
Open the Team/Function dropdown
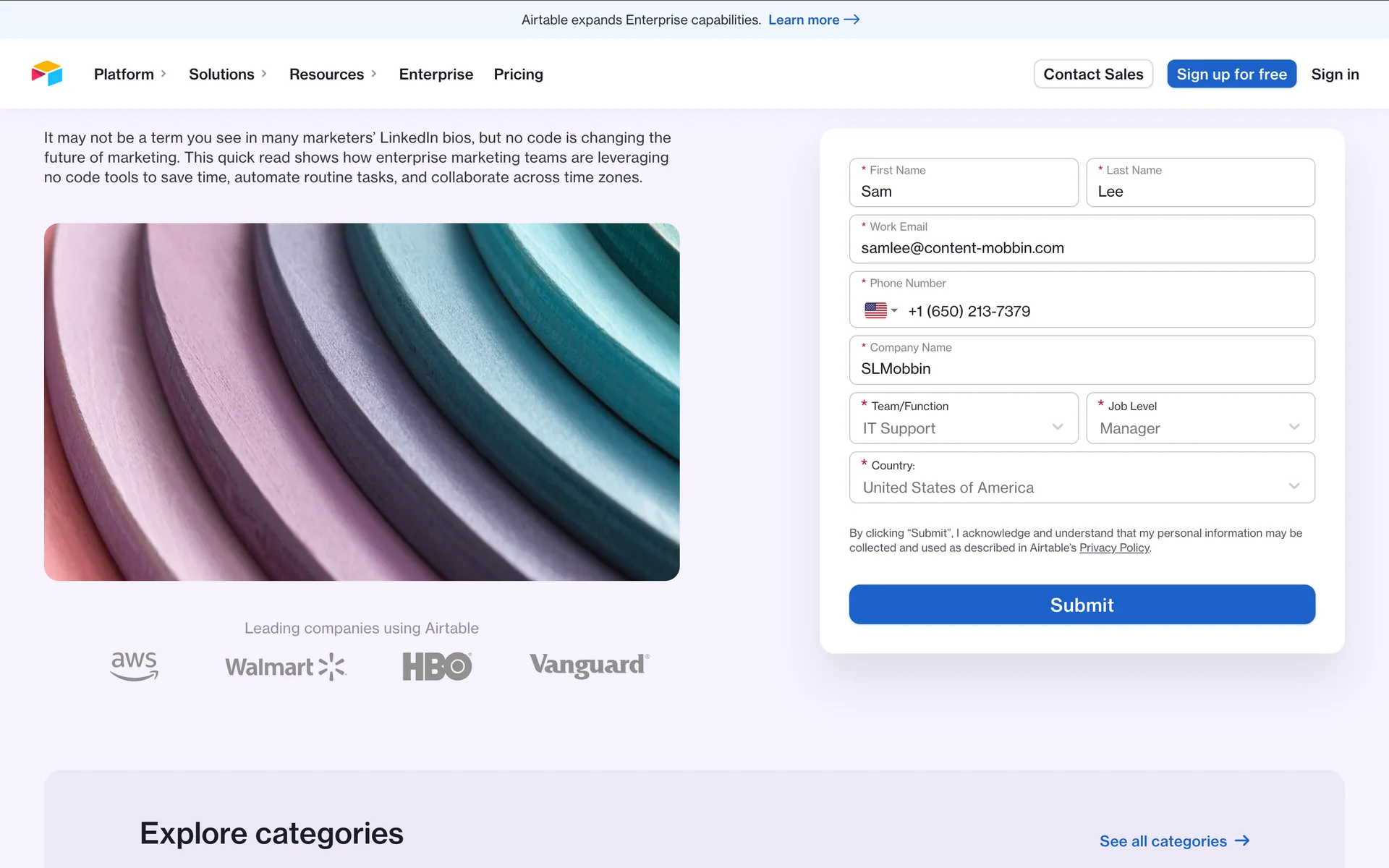[963, 428]
